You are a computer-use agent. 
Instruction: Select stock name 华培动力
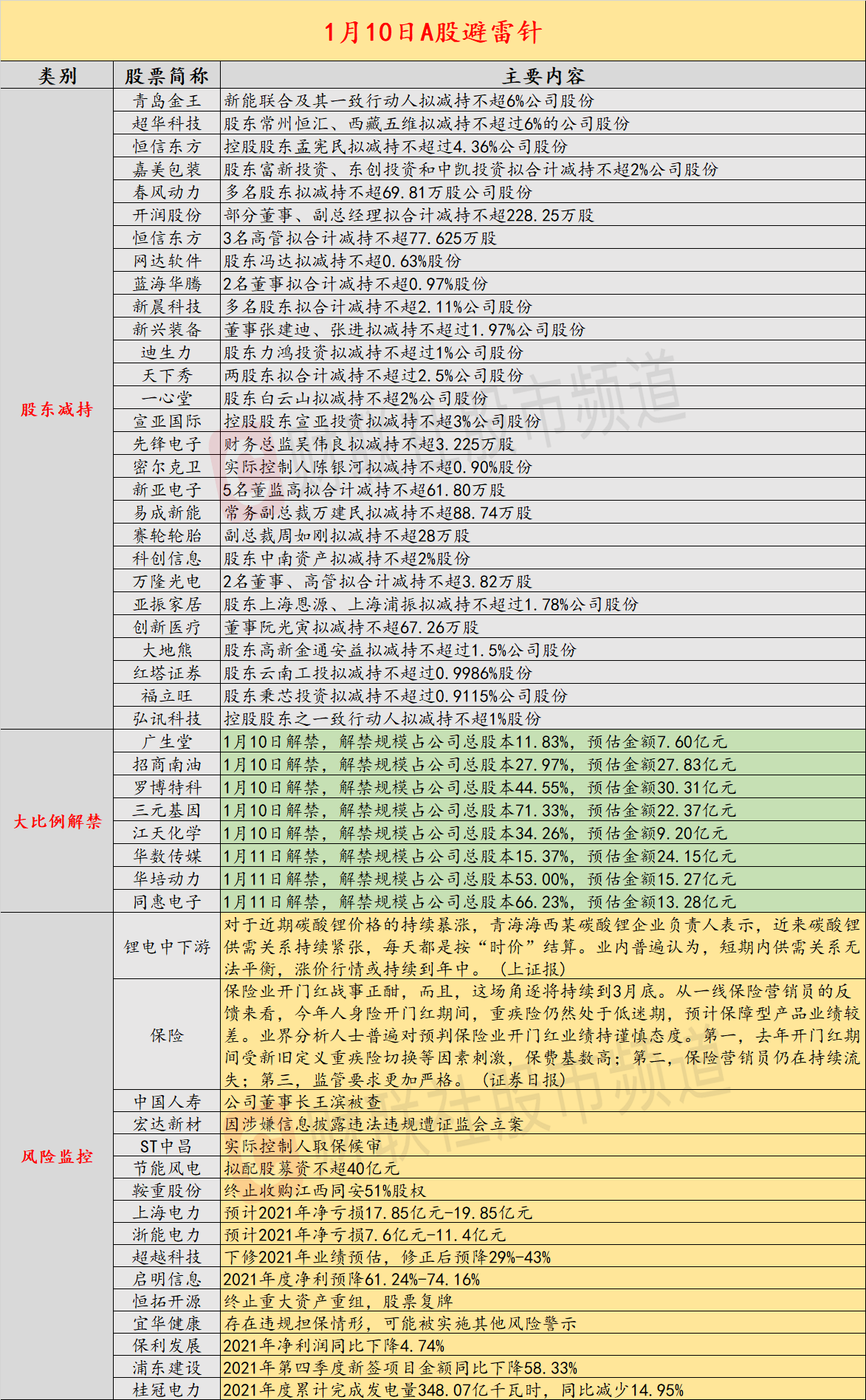[x=167, y=879]
